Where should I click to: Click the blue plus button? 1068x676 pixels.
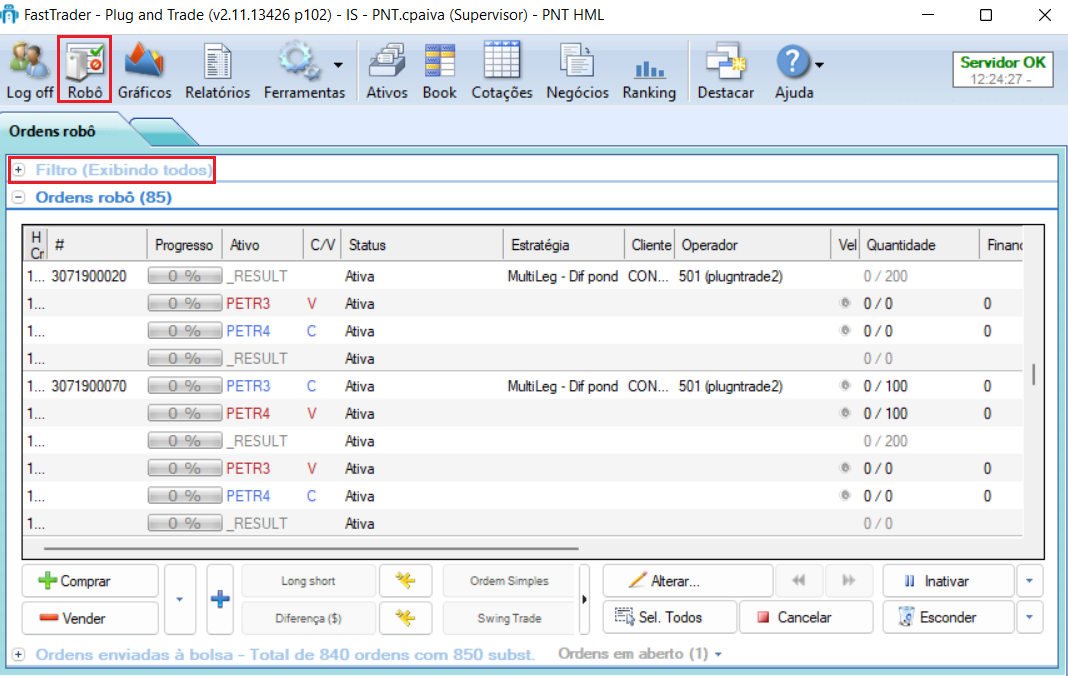pyautogui.click(x=219, y=600)
